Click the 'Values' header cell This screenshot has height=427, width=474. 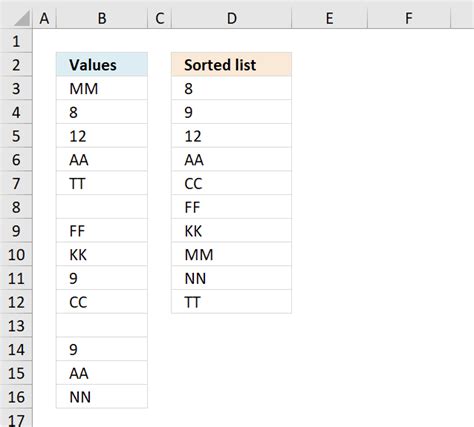102,65
